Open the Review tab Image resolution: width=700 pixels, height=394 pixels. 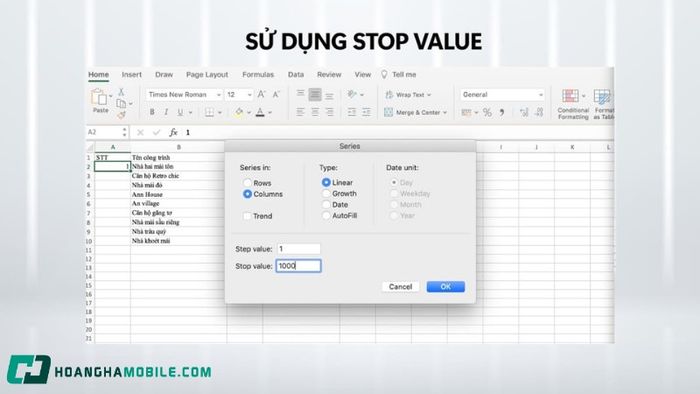click(329, 75)
